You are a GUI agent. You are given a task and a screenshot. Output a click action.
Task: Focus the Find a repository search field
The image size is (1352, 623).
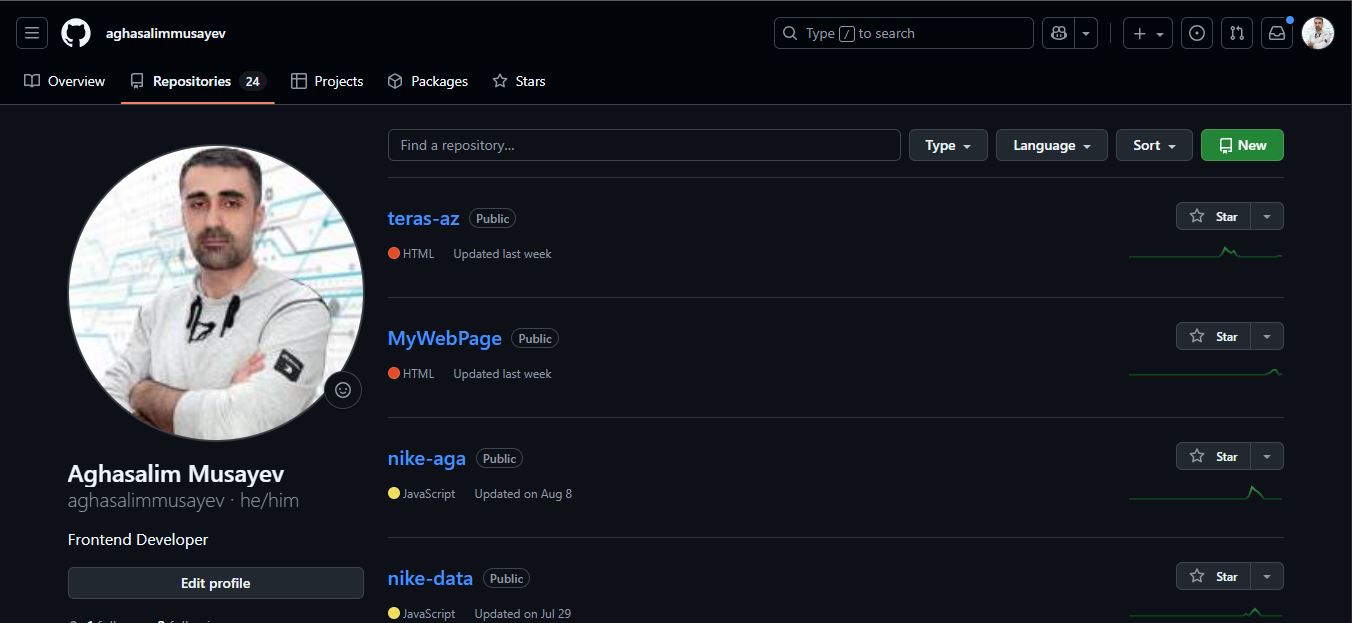[644, 145]
